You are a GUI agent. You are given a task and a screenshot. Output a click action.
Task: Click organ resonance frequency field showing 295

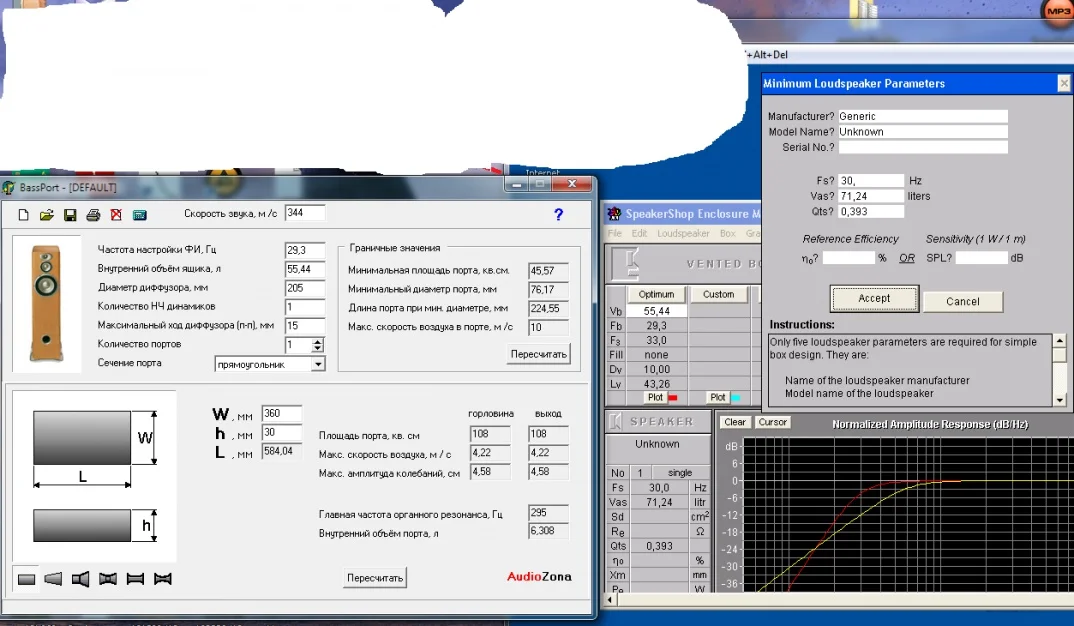tap(548, 513)
